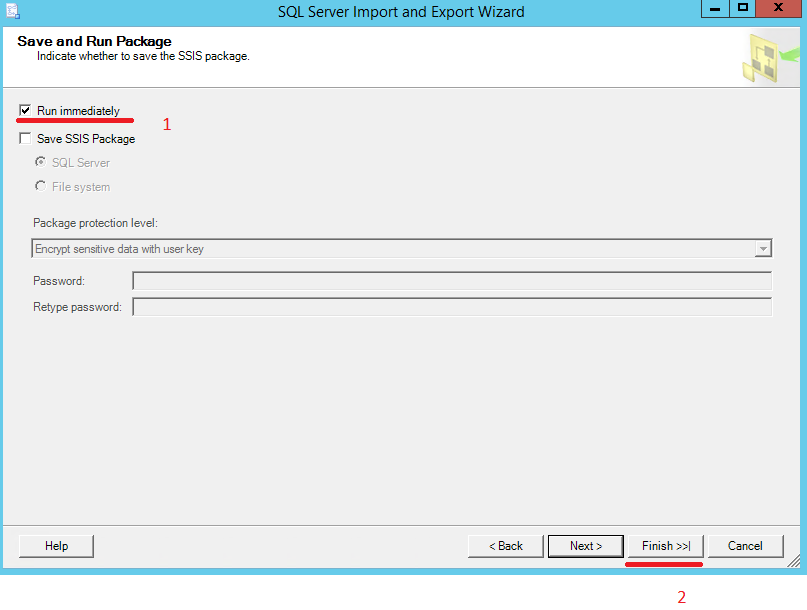The width and height of the screenshot is (807, 610).
Task: Click the Retype password field
Action: coord(450,307)
